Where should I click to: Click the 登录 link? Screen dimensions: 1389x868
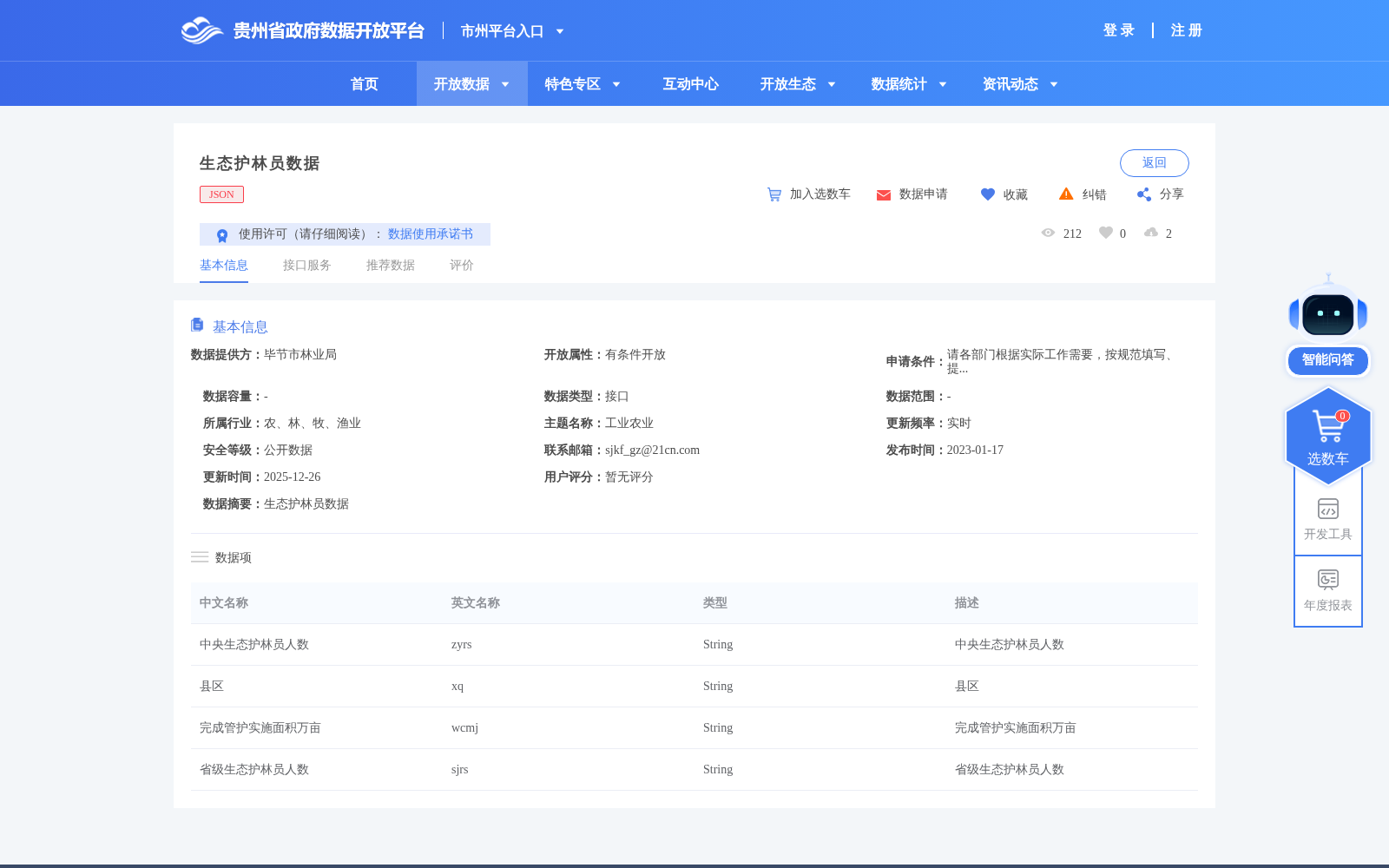tap(1119, 30)
